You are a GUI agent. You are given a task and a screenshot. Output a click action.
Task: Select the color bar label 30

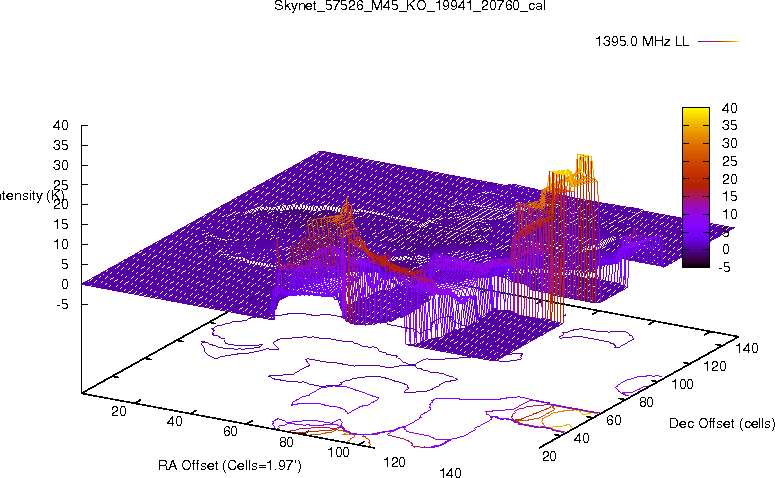coord(730,143)
